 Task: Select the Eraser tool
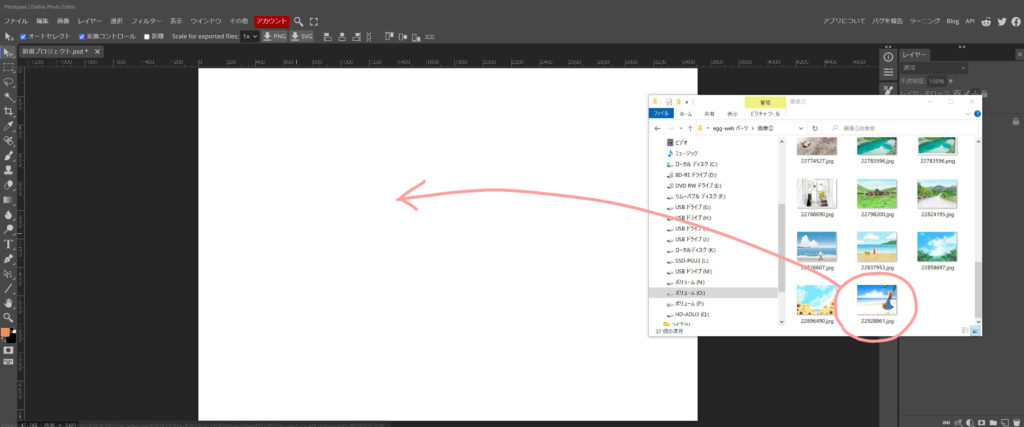pyautogui.click(x=8, y=184)
